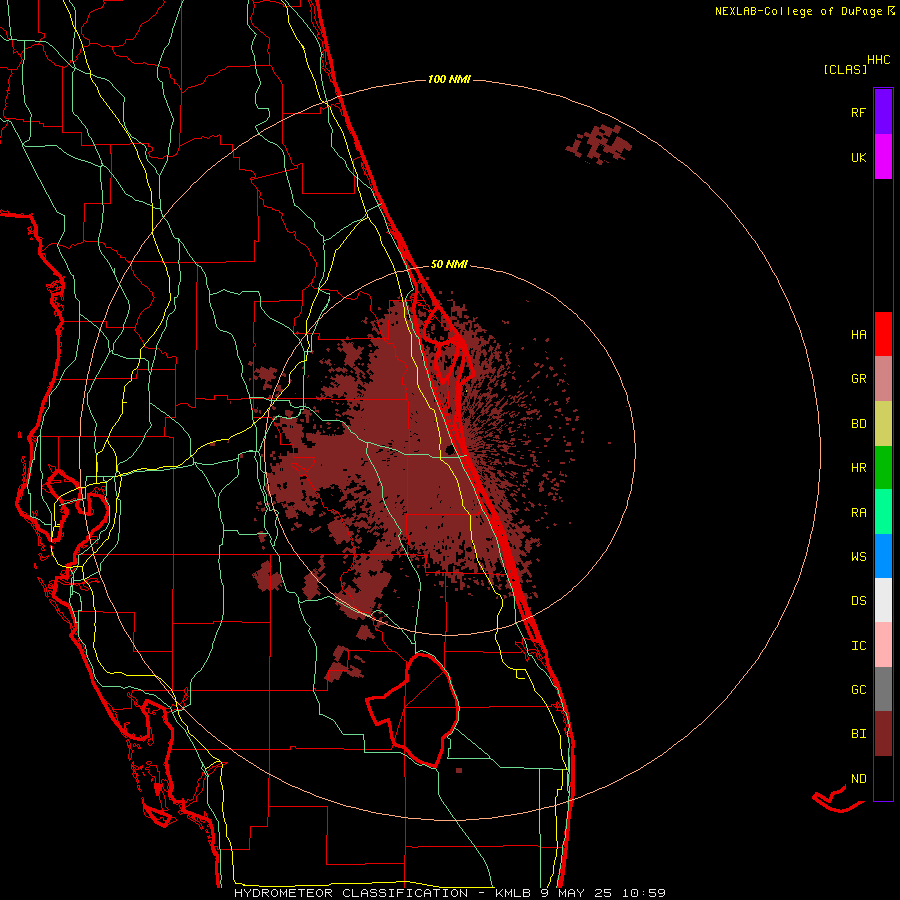
Task: Click the '100 NMI' range ring label
Action: 449,79
